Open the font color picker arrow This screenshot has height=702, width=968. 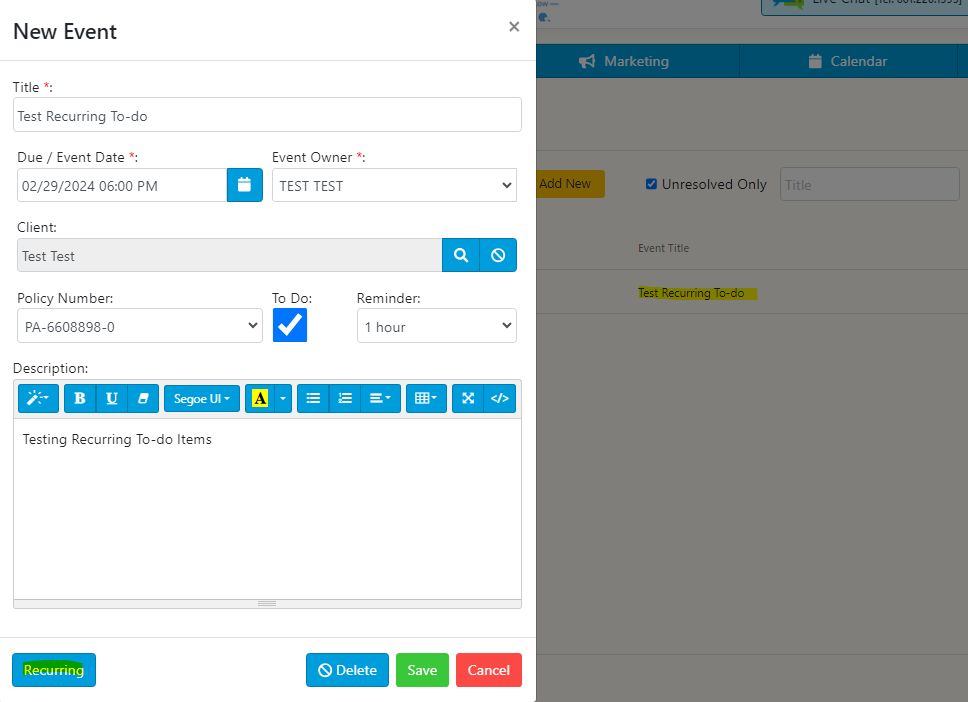click(x=282, y=398)
